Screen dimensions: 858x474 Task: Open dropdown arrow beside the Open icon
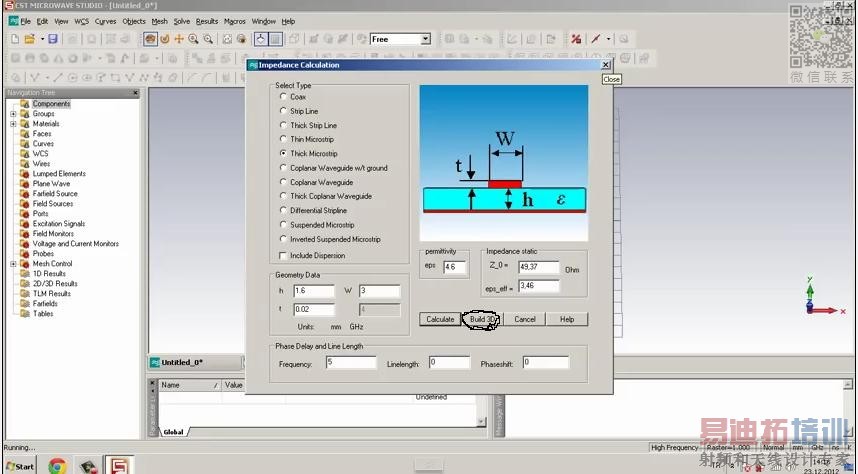(42, 39)
